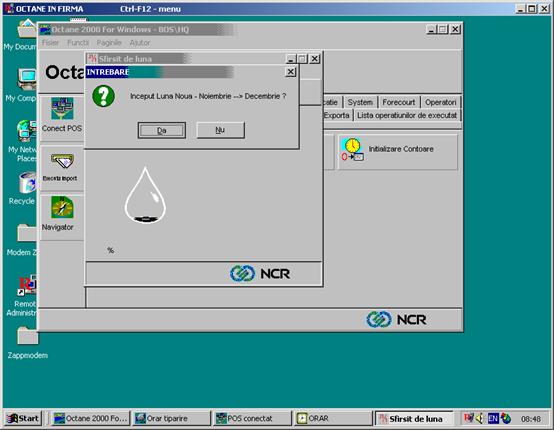The height and width of the screenshot is (430, 554).
Task: Select Initializare Contoare label
Action: (401, 149)
